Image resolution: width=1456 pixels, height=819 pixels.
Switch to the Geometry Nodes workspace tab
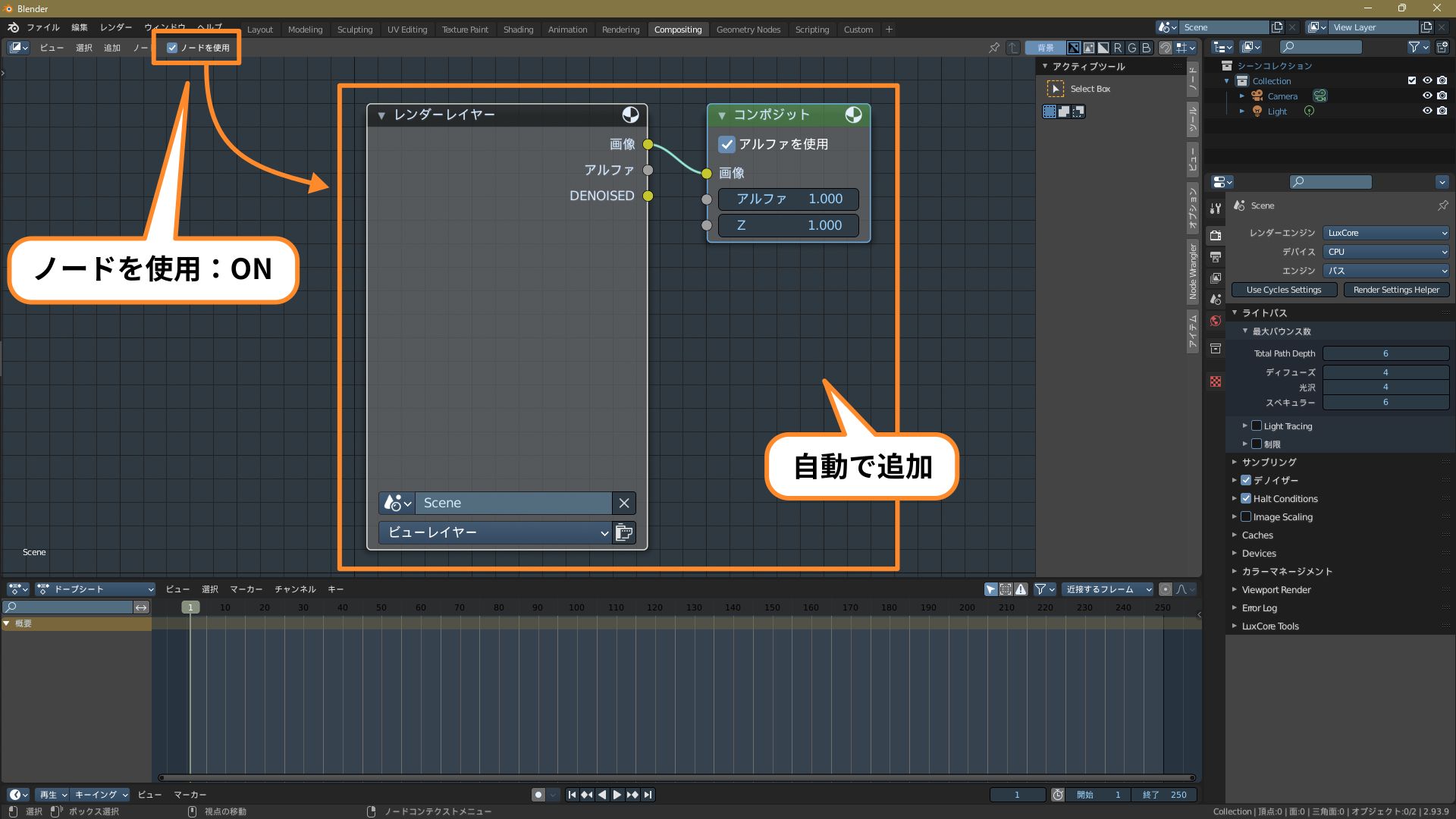coord(748,30)
